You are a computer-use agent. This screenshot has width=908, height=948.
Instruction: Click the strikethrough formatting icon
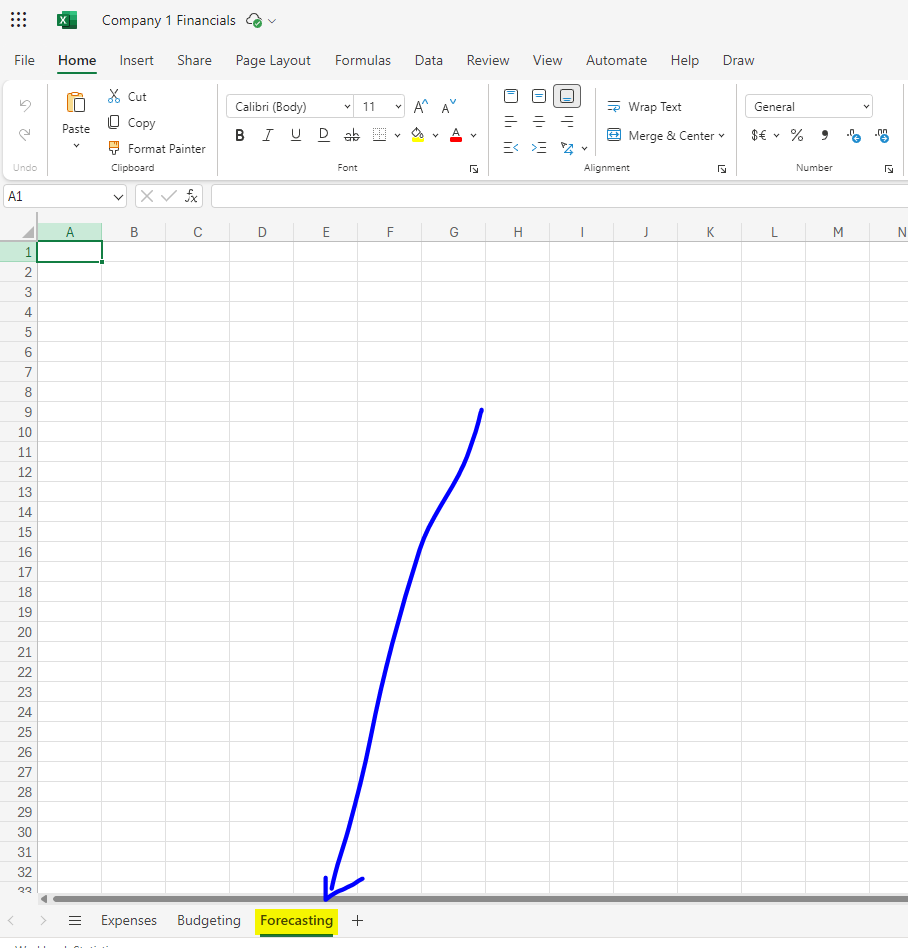tap(351, 134)
